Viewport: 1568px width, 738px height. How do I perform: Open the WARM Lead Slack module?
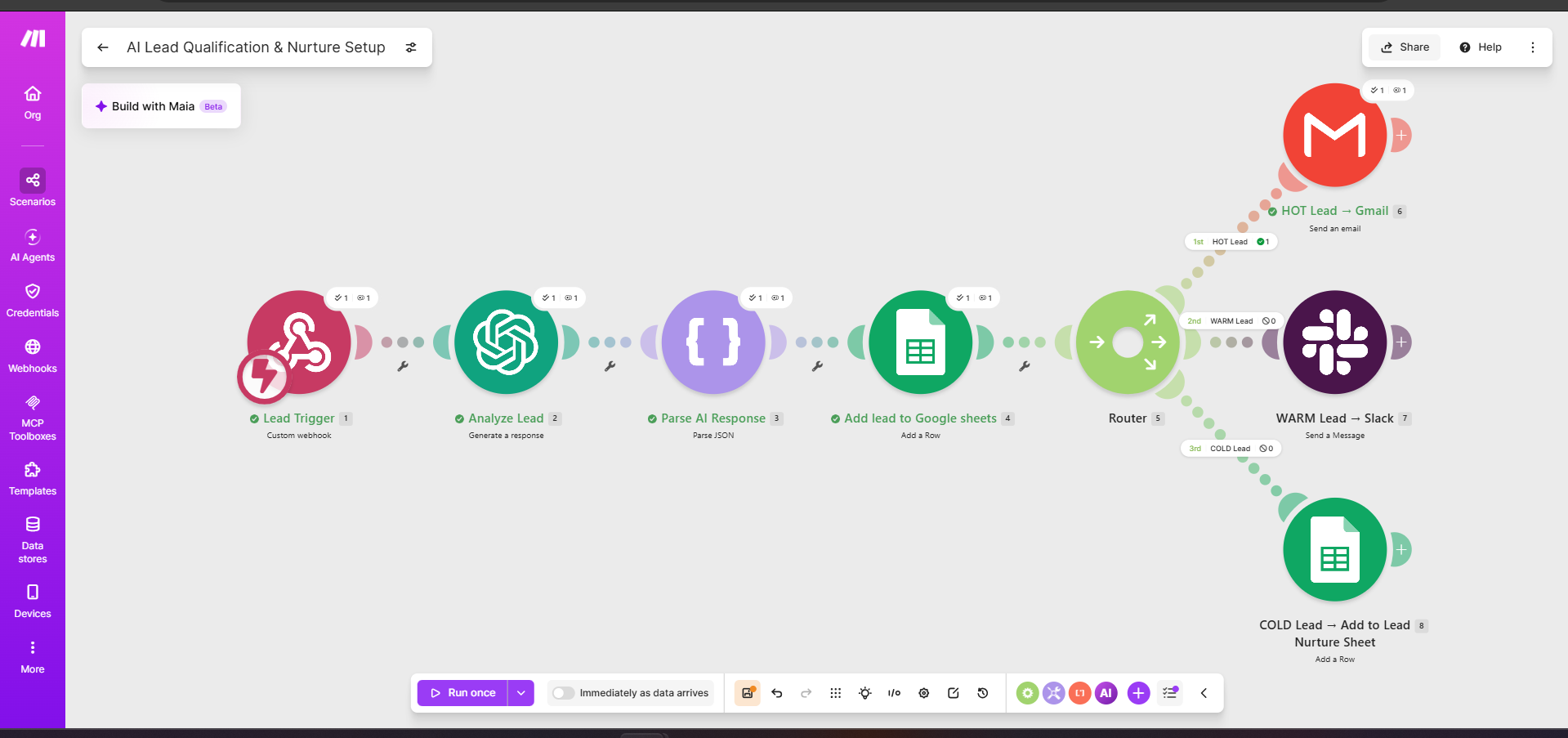coord(1334,342)
